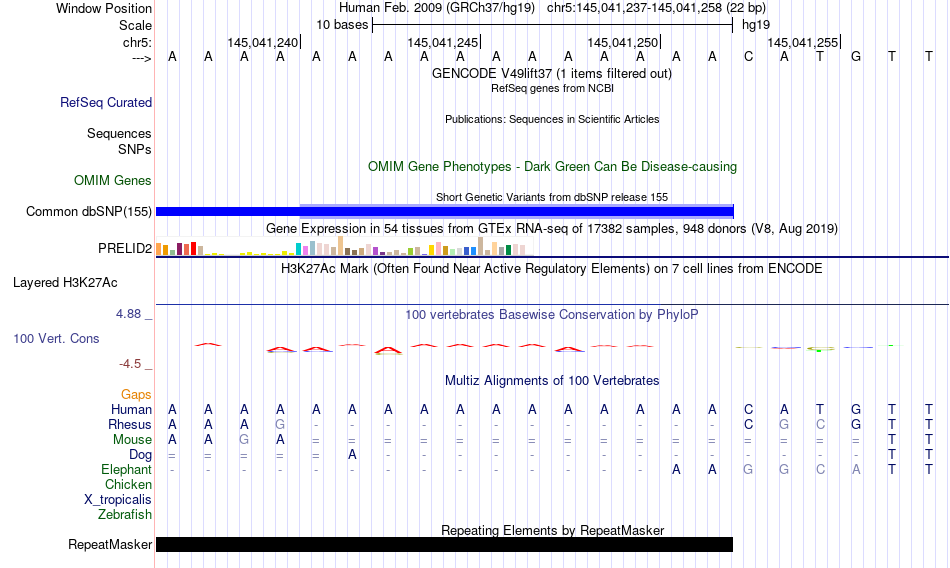
Task: Click the C base in the Elephant row
Action: click(820, 470)
